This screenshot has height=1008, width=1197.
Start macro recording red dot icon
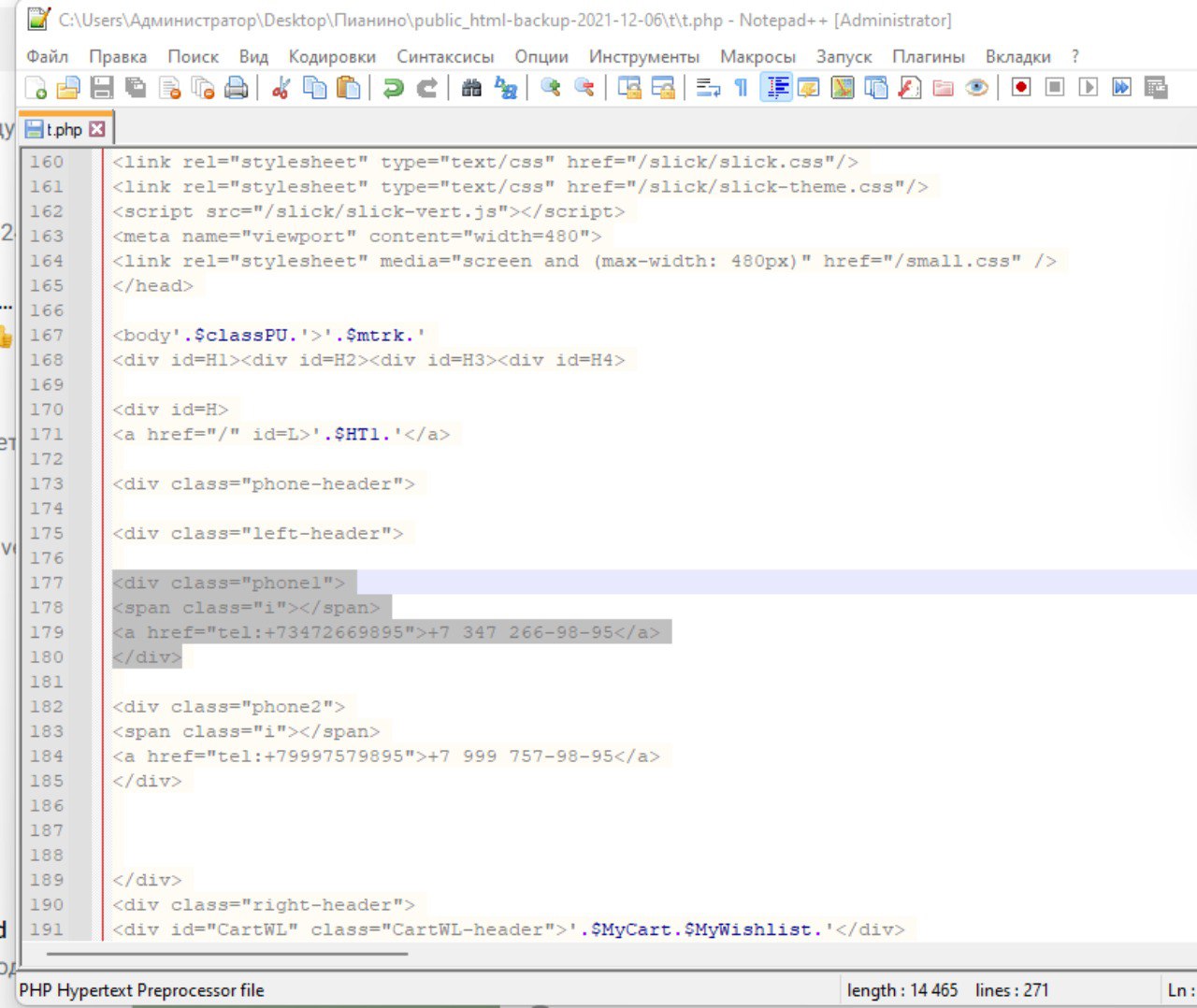pyautogui.click(x=1021, y=88)
